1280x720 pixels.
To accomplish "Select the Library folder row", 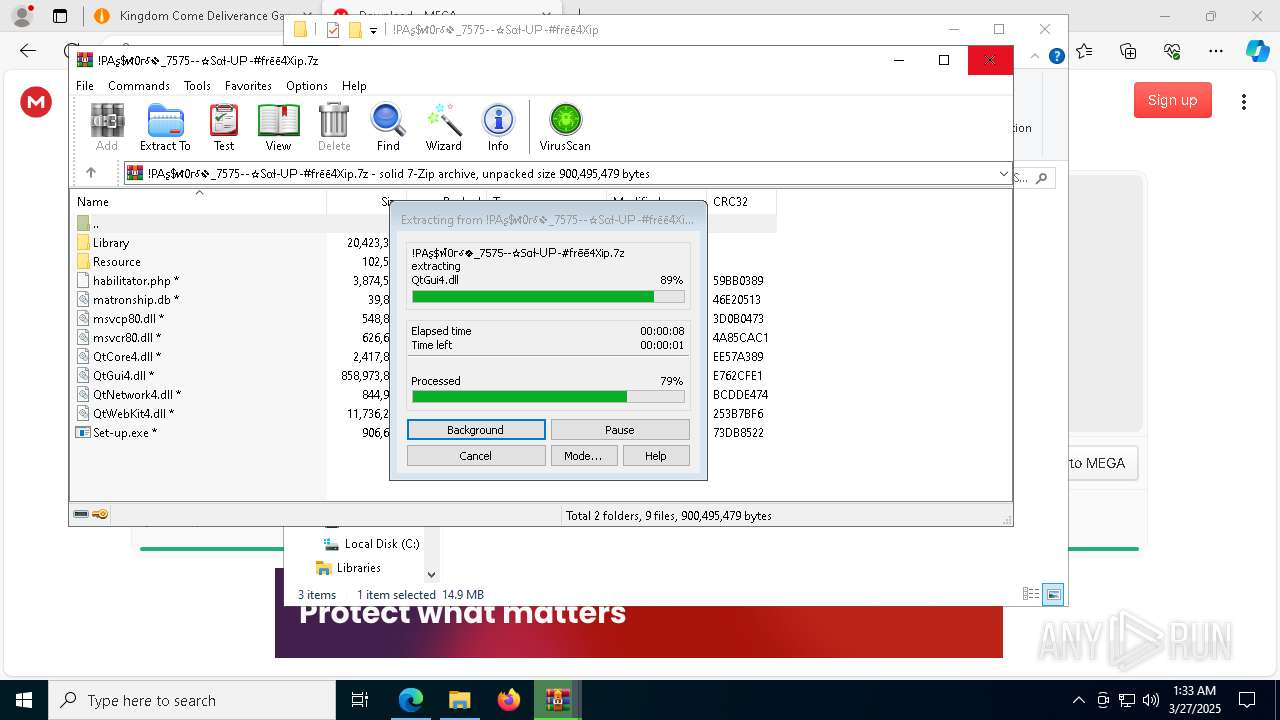I will point(111,243).
